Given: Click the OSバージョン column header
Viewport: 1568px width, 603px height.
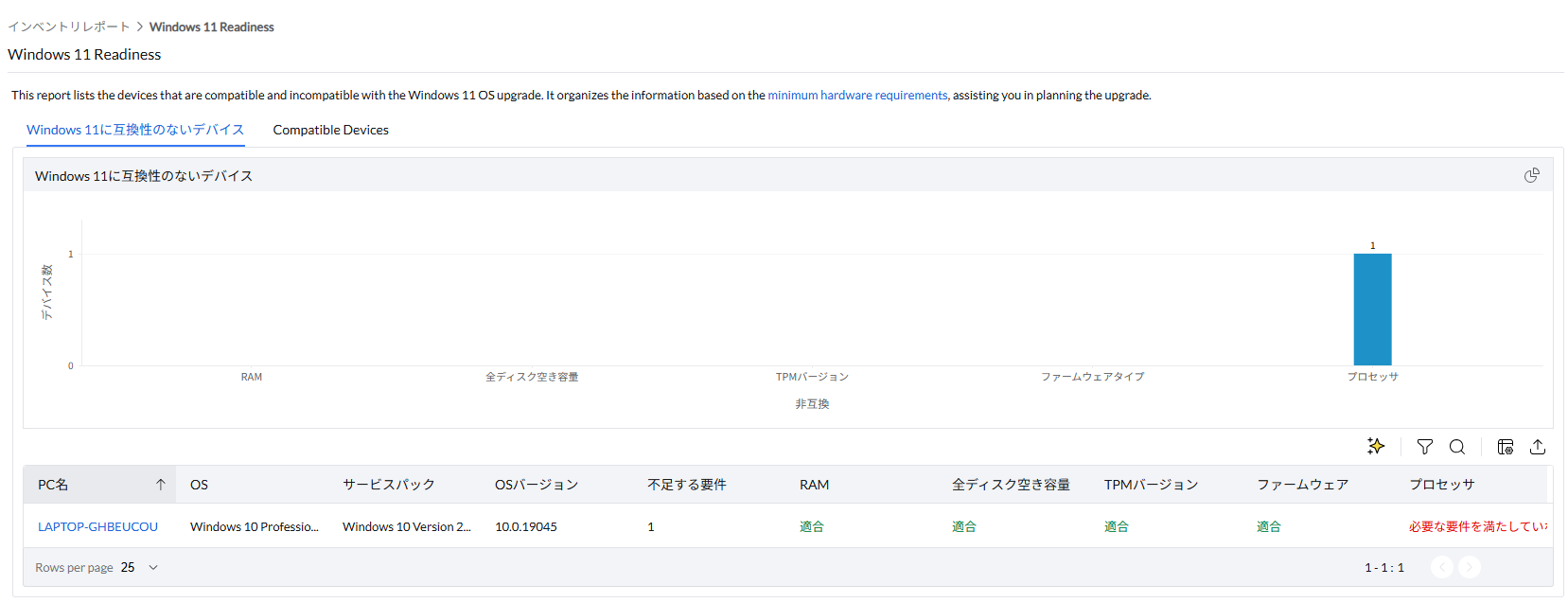Looking at the screenshot, I should click(x=537, y=485).
